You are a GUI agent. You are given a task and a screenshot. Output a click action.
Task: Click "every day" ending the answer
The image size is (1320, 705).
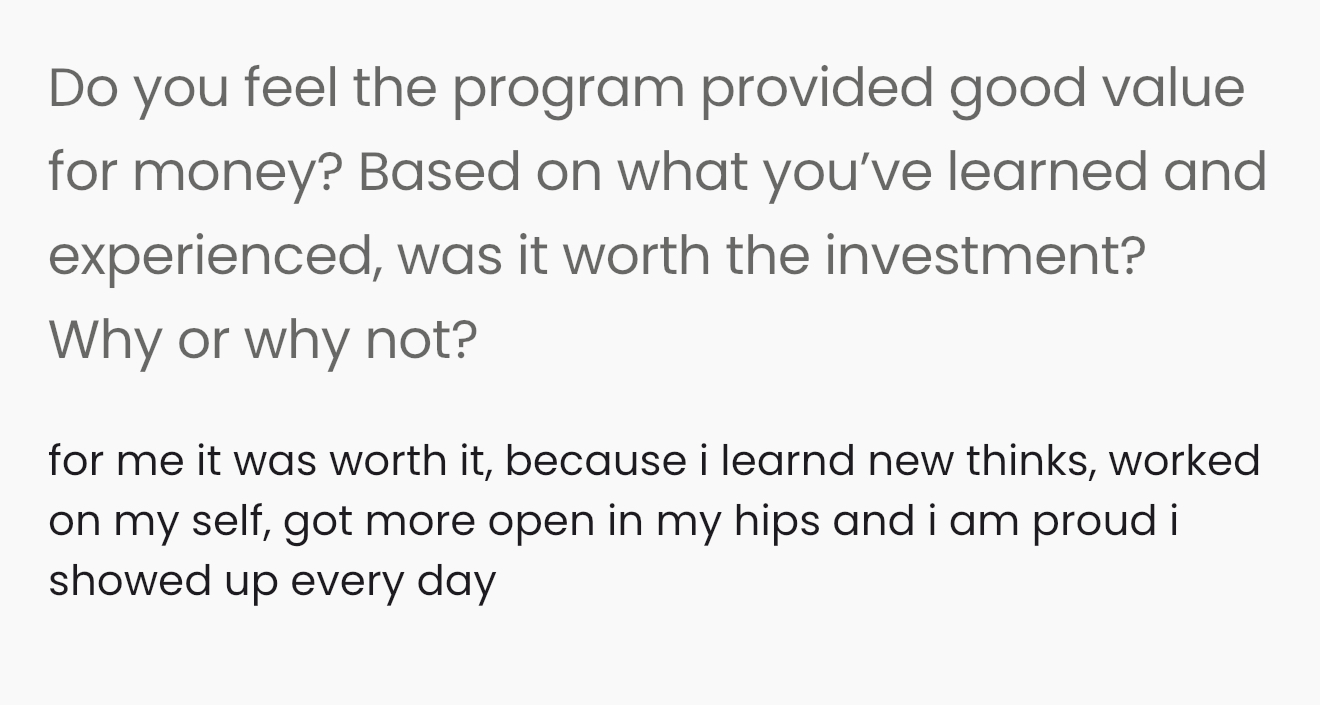393,583
